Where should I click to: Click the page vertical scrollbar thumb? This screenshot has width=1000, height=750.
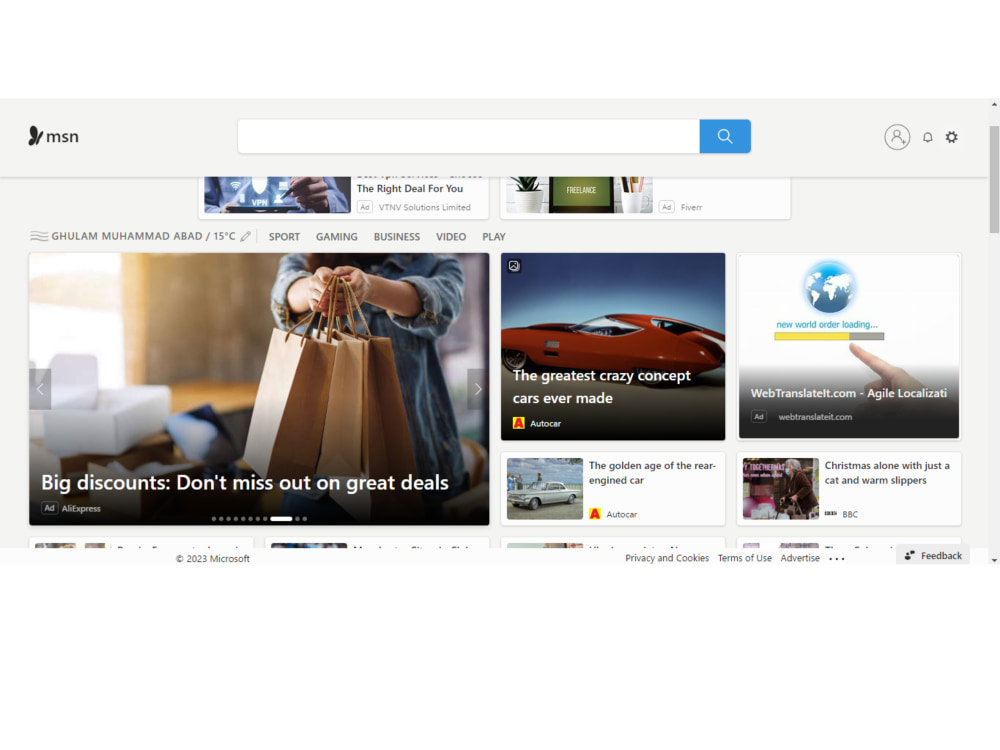pos(994,179)
